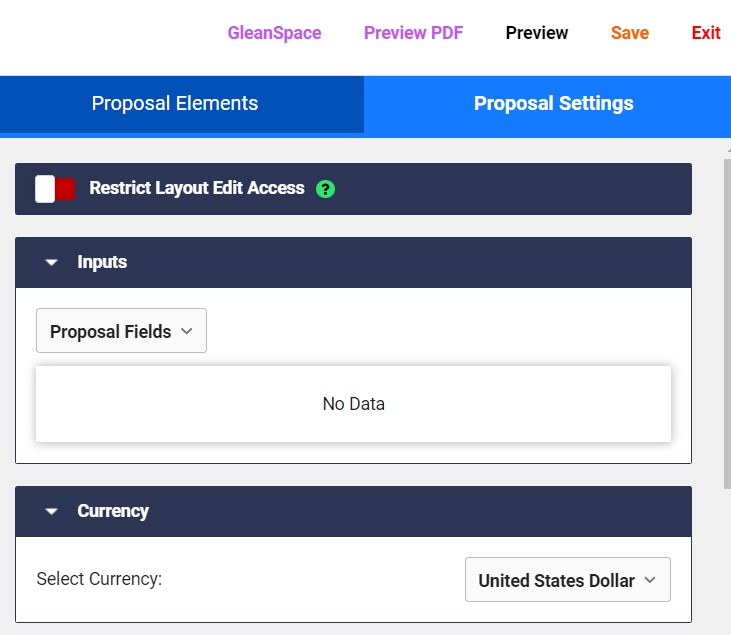Save the proposal

[x=629, y=33]
